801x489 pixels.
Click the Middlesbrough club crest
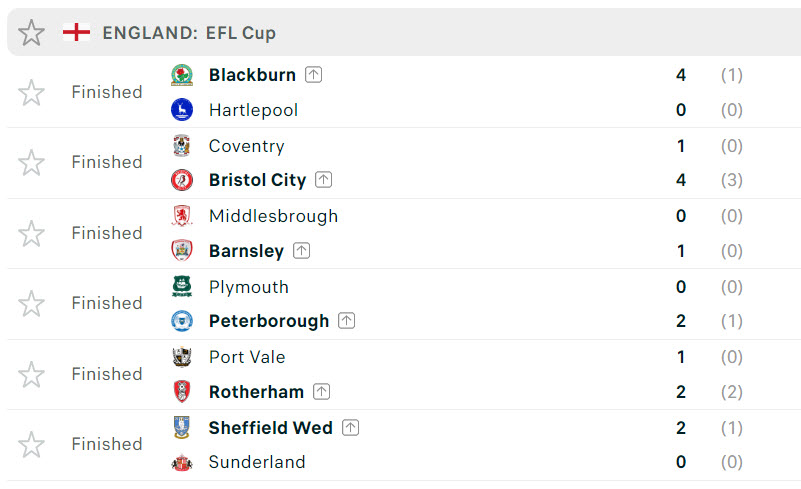182,216
